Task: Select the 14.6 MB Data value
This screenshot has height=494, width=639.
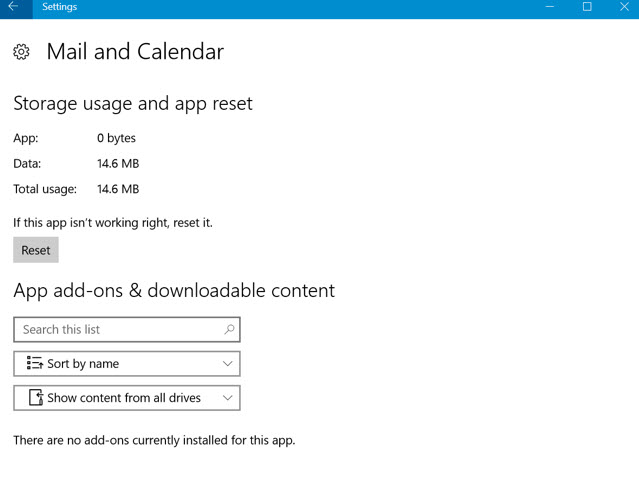Action: pyautogui.click(x=118, y=163)
